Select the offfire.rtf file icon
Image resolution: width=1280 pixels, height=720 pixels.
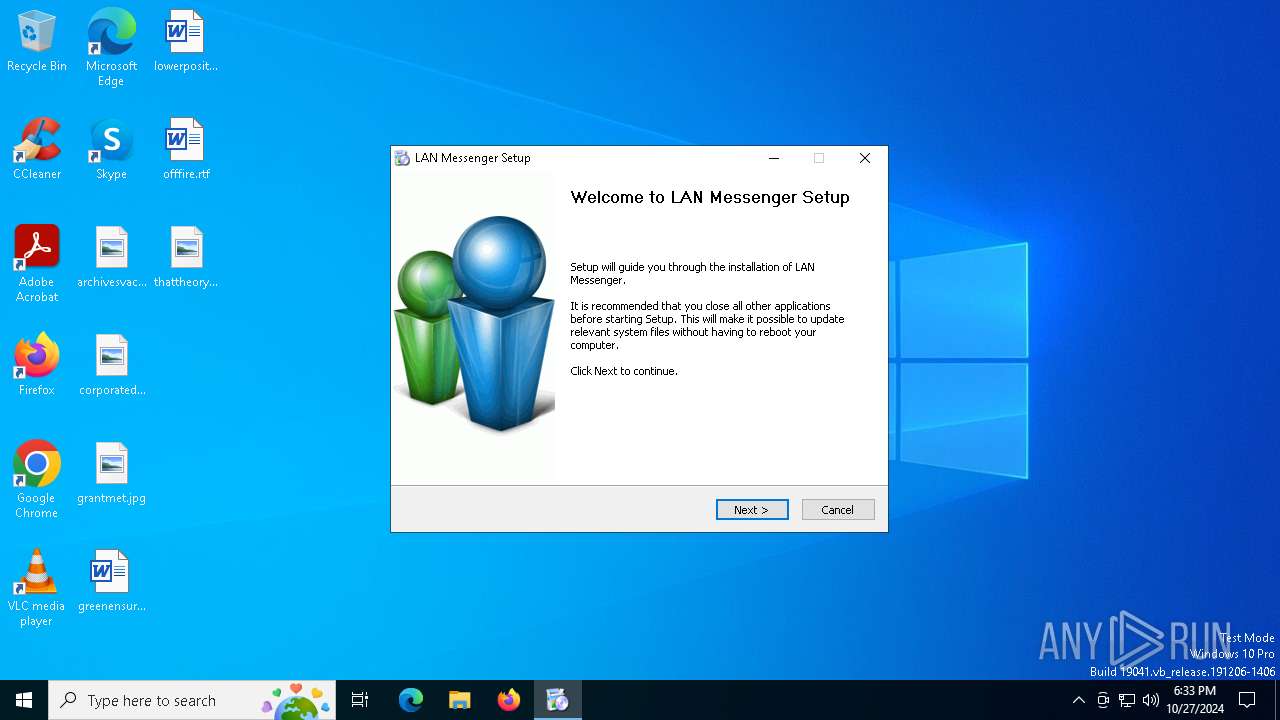(x=186, y=150)
